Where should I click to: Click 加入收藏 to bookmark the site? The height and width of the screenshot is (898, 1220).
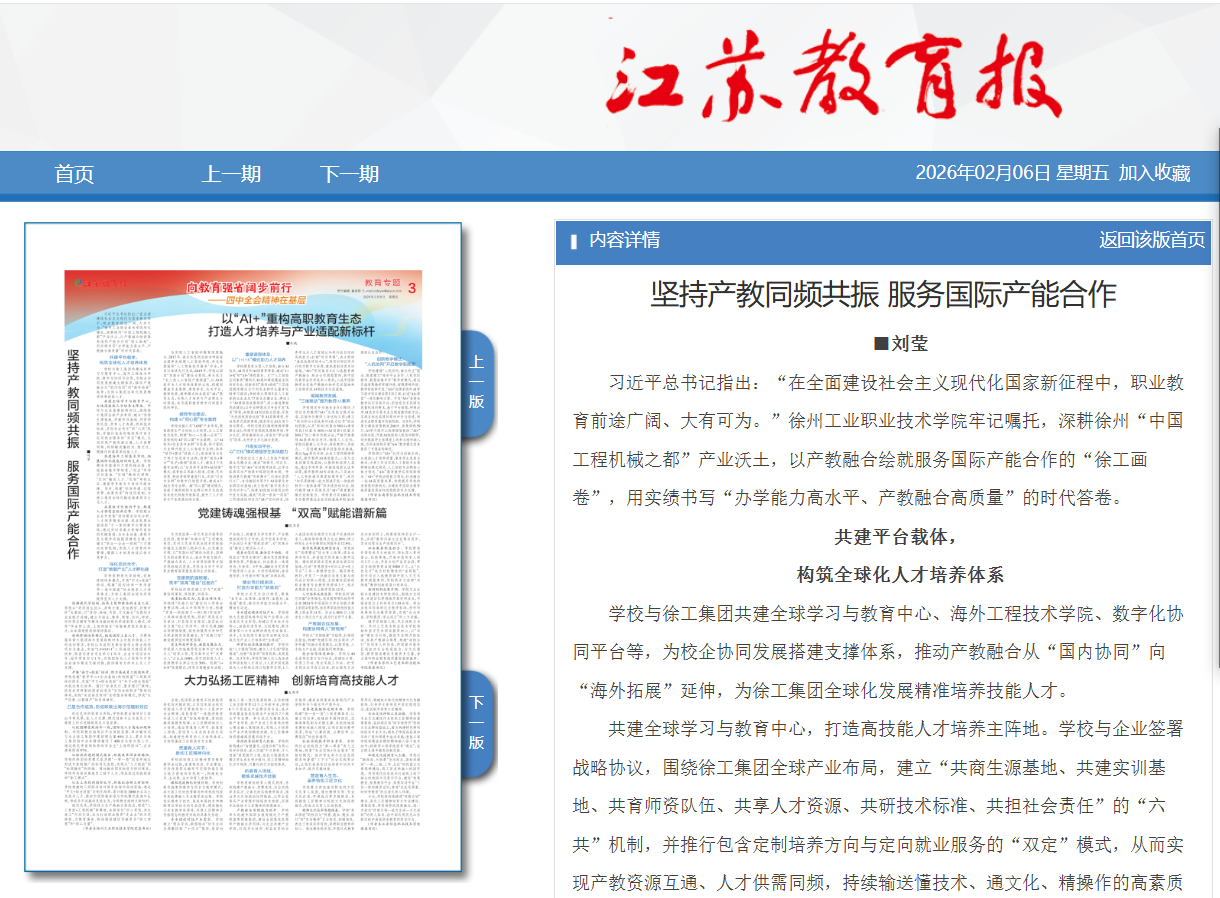coord(1154,173)
